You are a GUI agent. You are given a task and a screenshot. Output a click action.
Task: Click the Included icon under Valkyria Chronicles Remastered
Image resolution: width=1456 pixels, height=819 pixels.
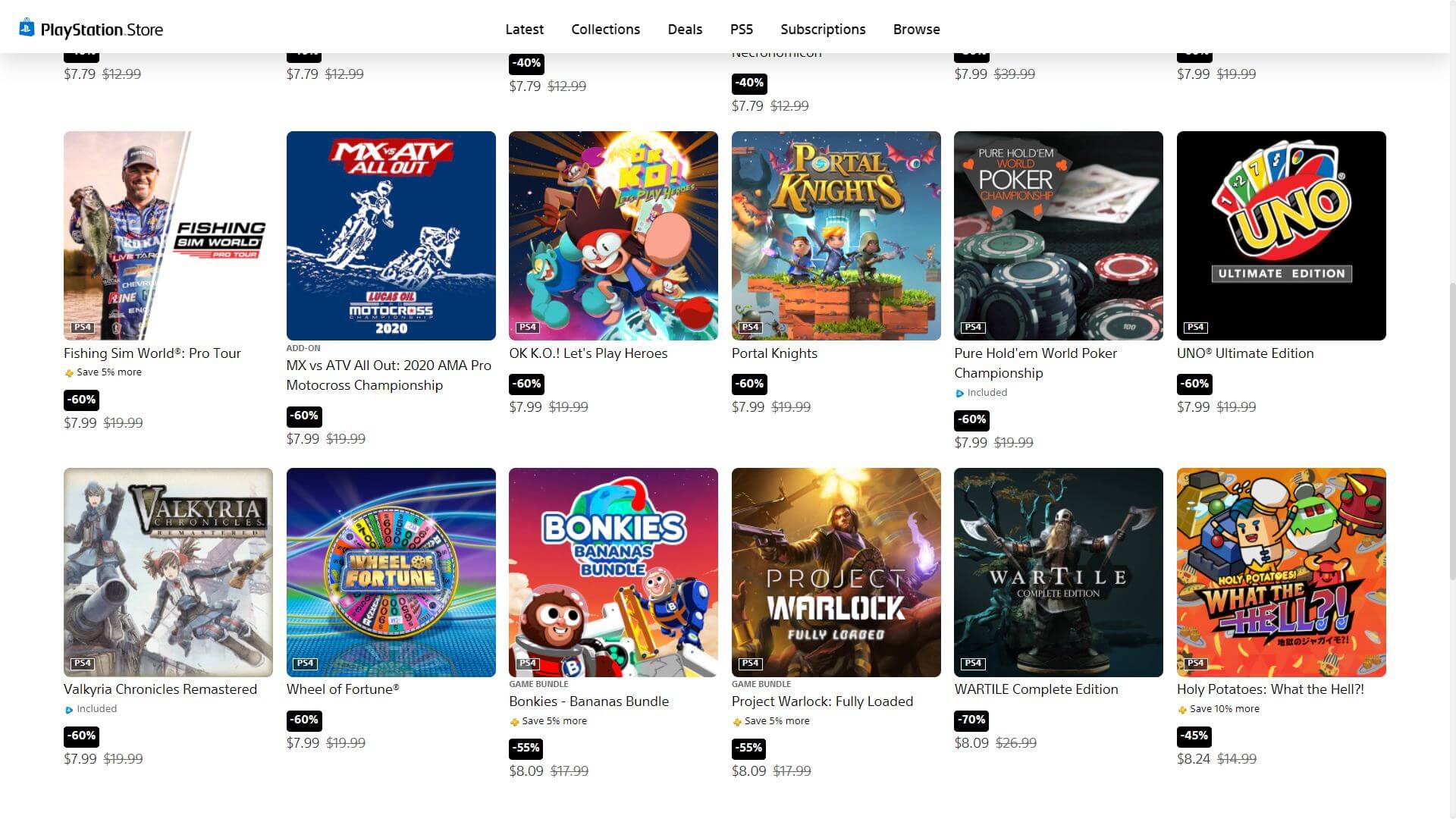pyautogui.click(x=69, y=709)
